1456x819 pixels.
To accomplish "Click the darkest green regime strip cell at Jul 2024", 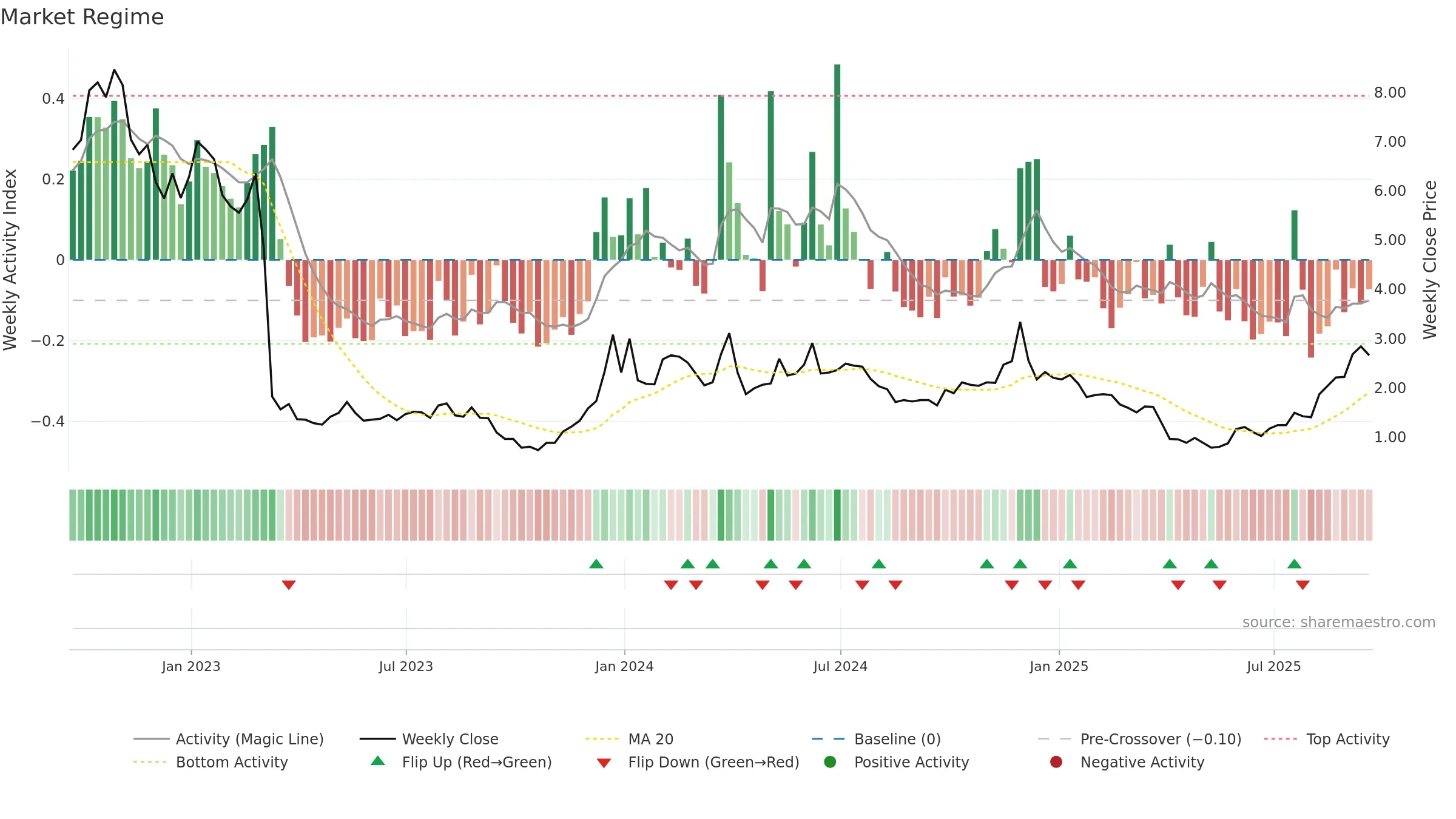I will [837, 515].
